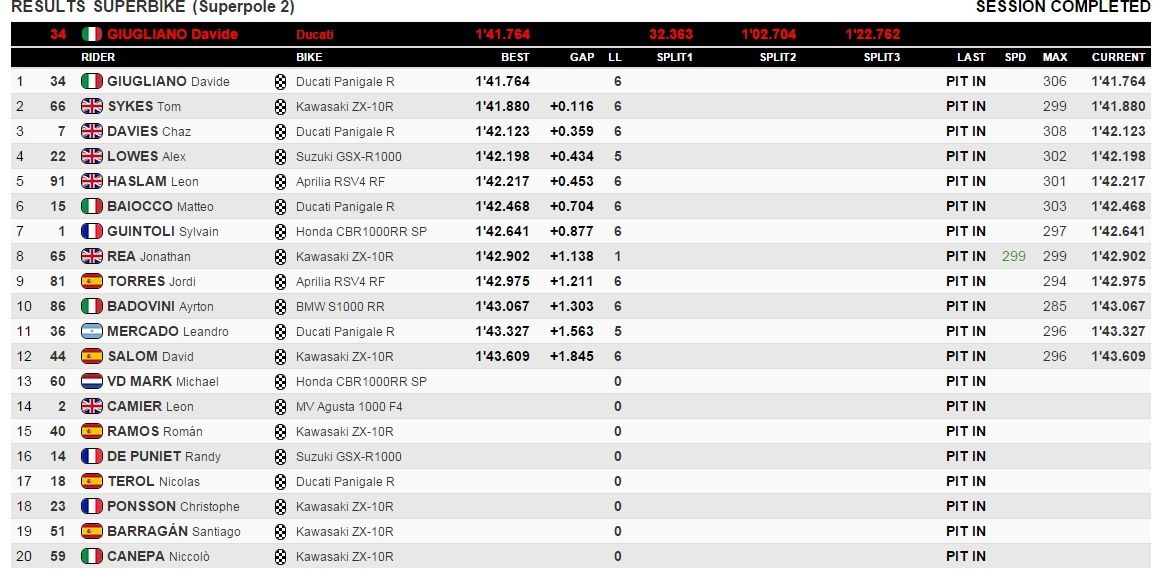This screenshot has height=577, width=1167.
Task: Click the SESSION COMPLETED status text
Action: pyautogui.click(x=1063, y=7)
